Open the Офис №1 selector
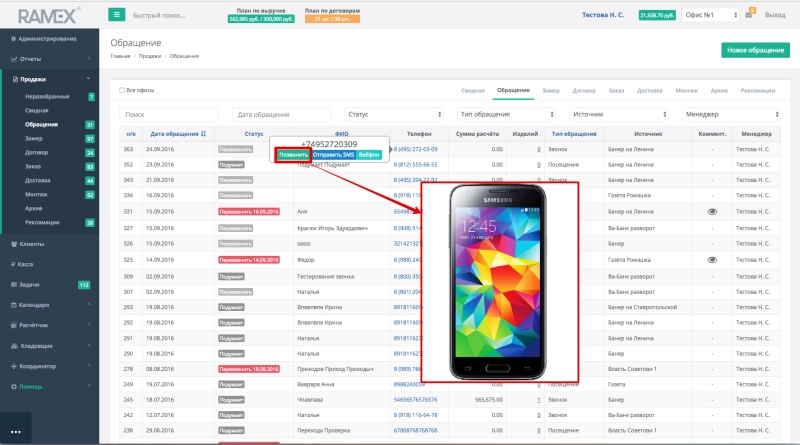Image resolution: width=800 pixels, height=445 pixels. 710,15
